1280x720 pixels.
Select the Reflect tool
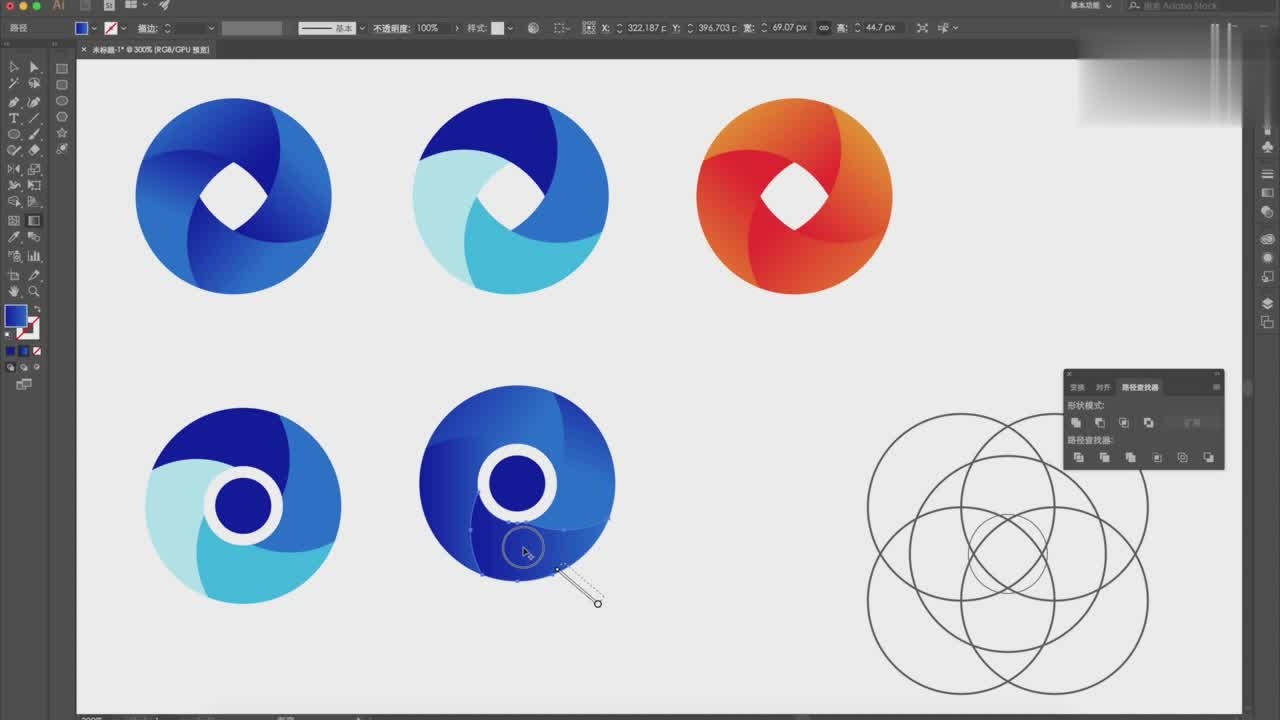click(14, 169)
